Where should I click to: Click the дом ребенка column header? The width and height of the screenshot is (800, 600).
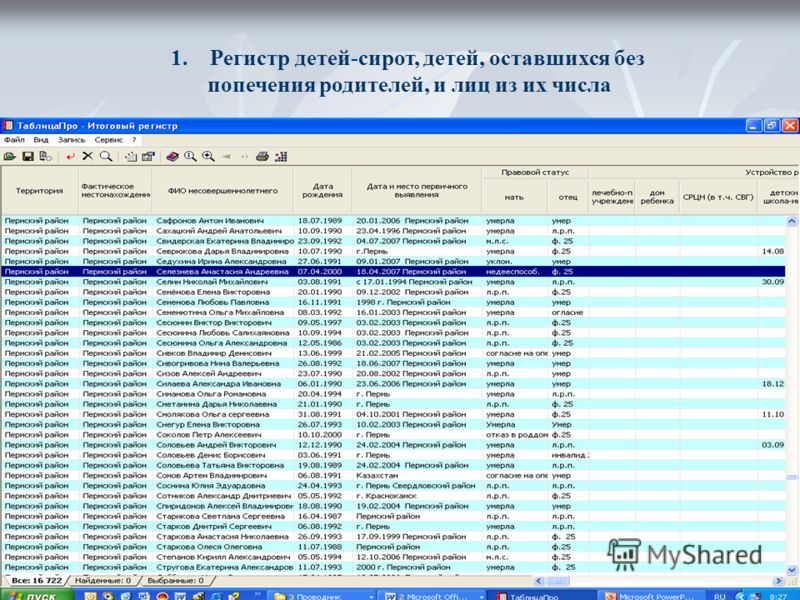(657, 197)
